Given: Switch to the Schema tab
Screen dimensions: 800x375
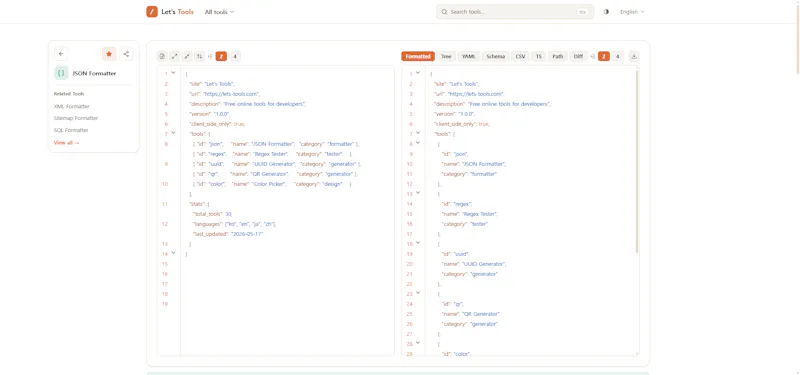Looking at the screenshot, I should tap(495, 56).
